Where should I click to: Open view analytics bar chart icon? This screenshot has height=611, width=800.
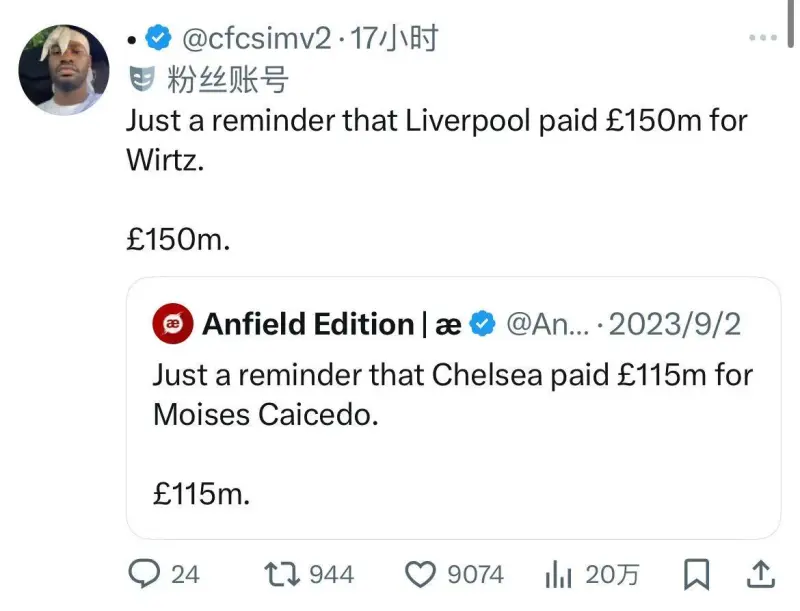[x=557, y=573]
